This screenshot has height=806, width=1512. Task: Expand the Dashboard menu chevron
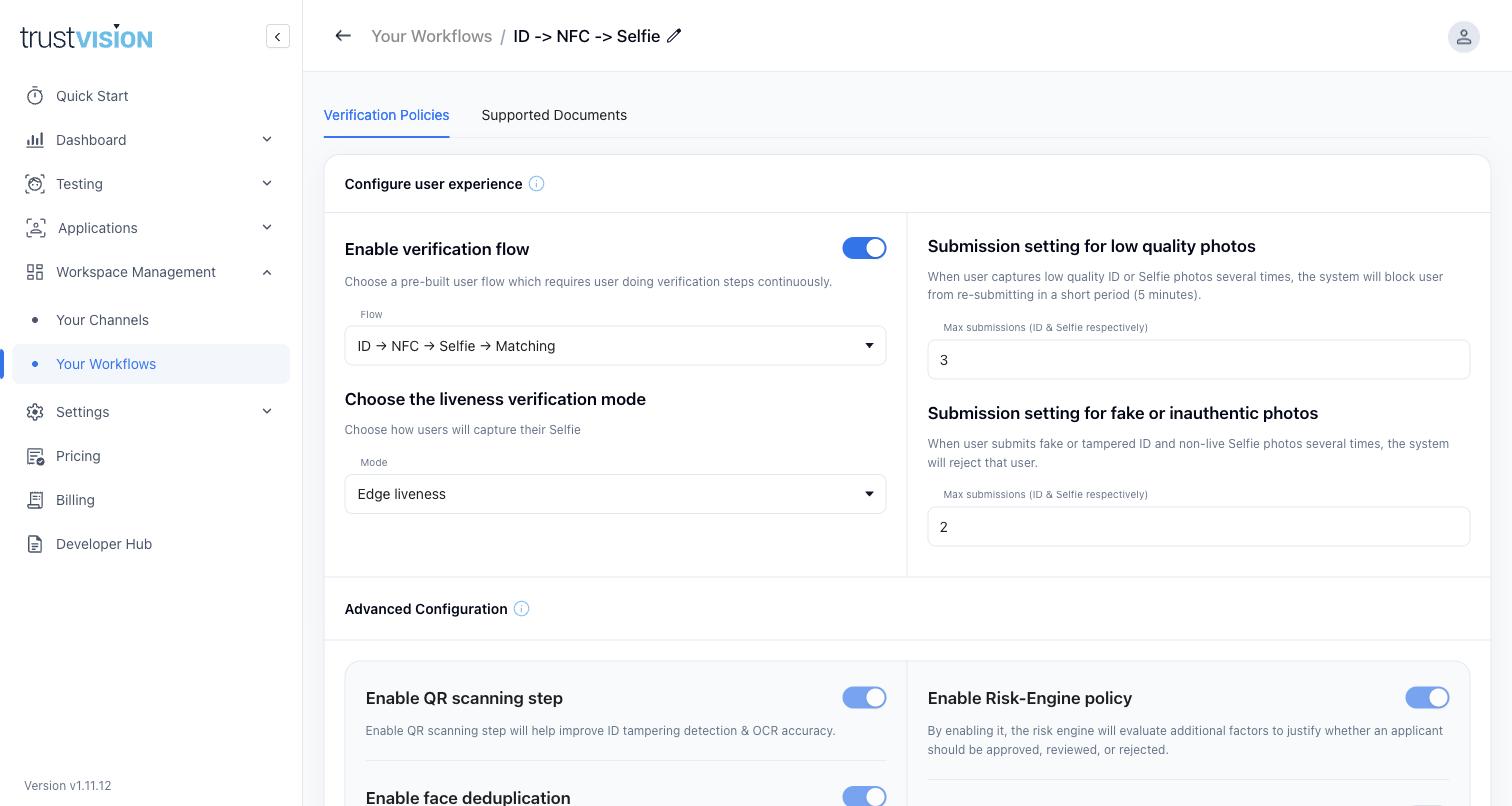pyautogui.click(x=267, y=140)
